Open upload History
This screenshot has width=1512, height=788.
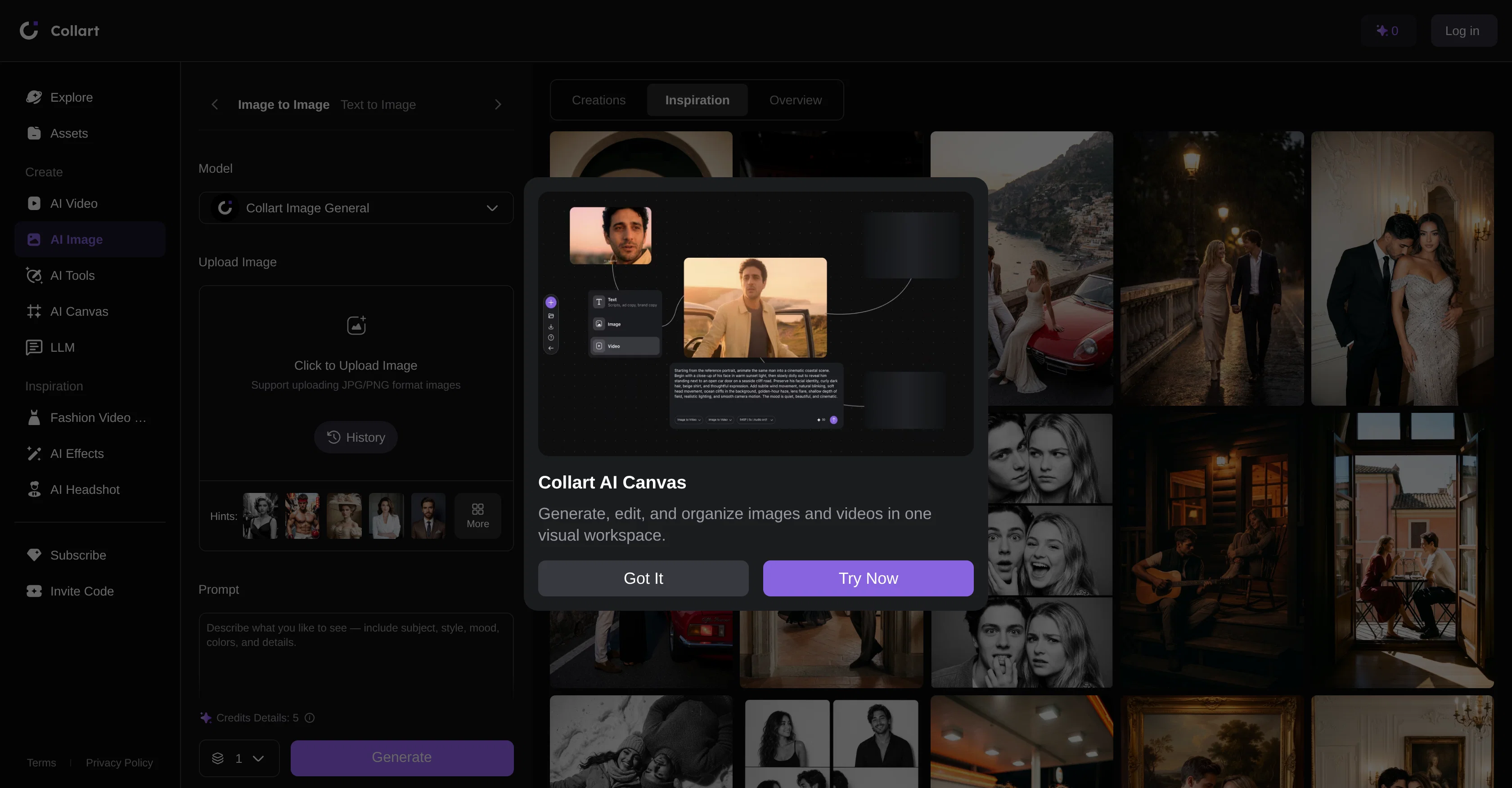[355, 437]
